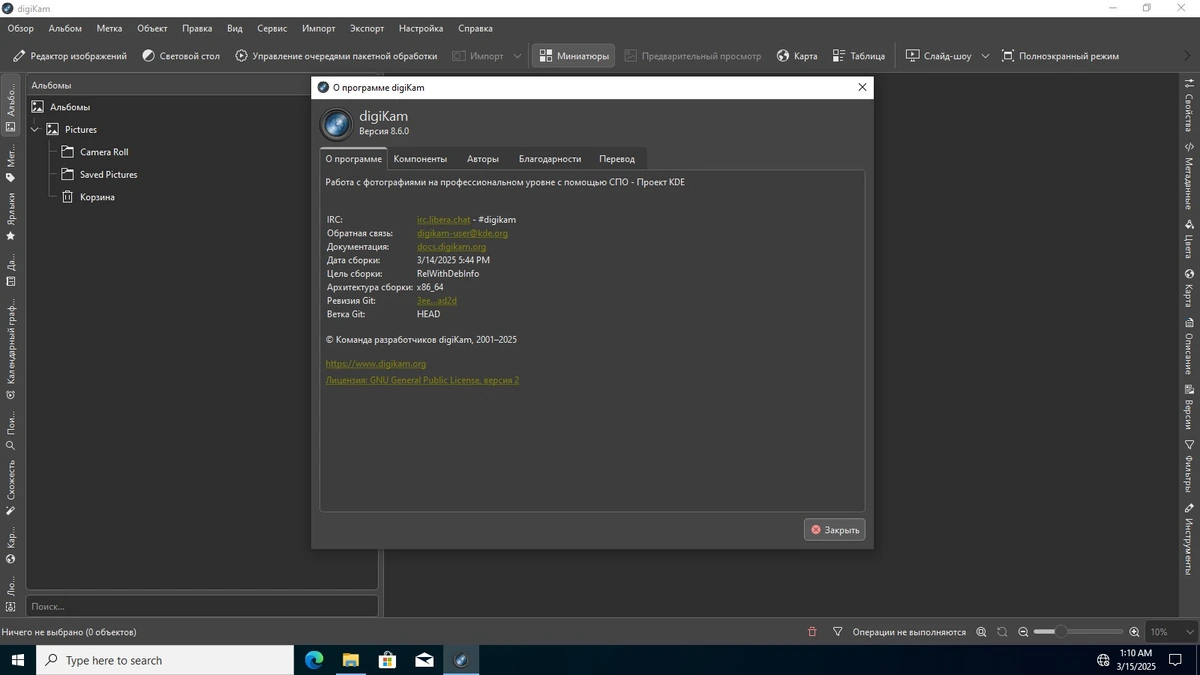Open the Календарный график sidebar tab

tap(11, 348)
